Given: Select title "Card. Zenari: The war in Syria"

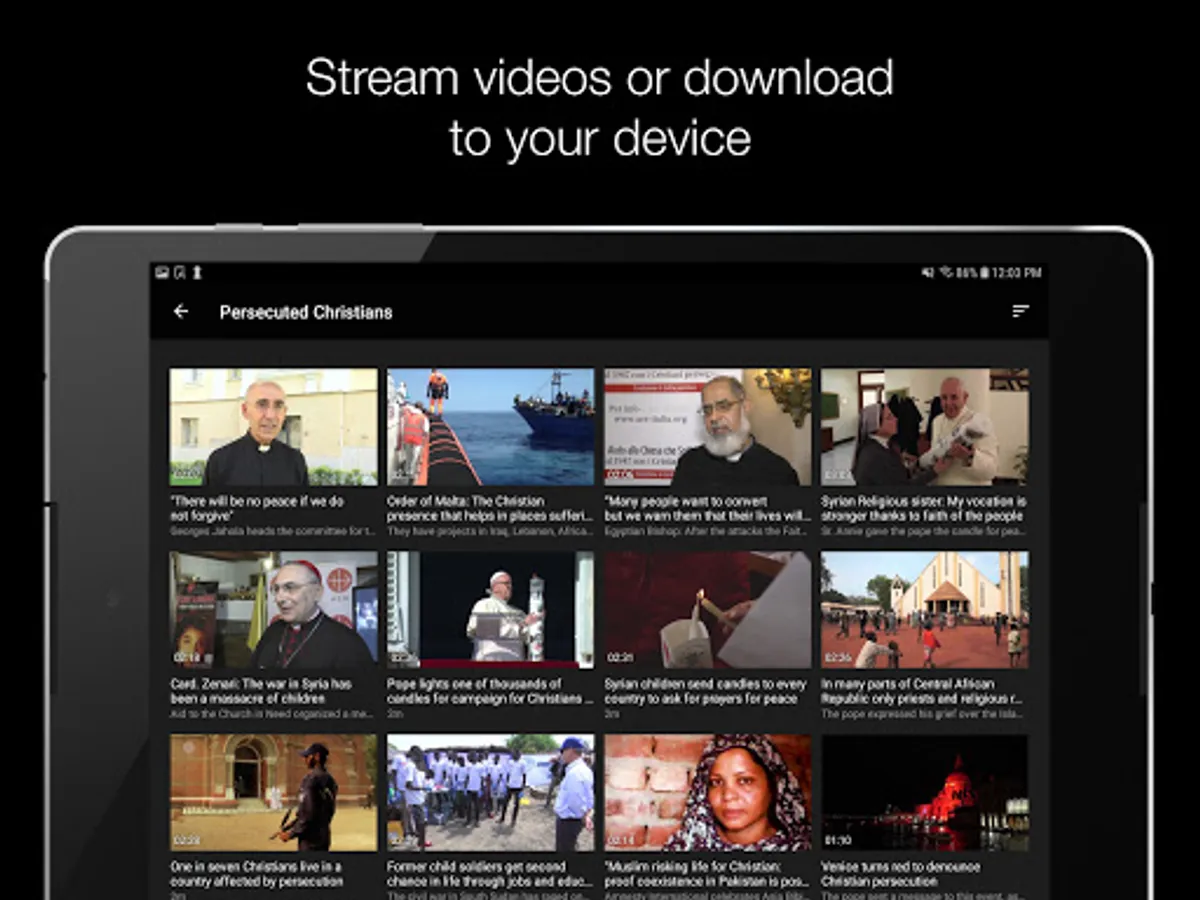Looking at the screenshot, I should (x=261, y=691).
